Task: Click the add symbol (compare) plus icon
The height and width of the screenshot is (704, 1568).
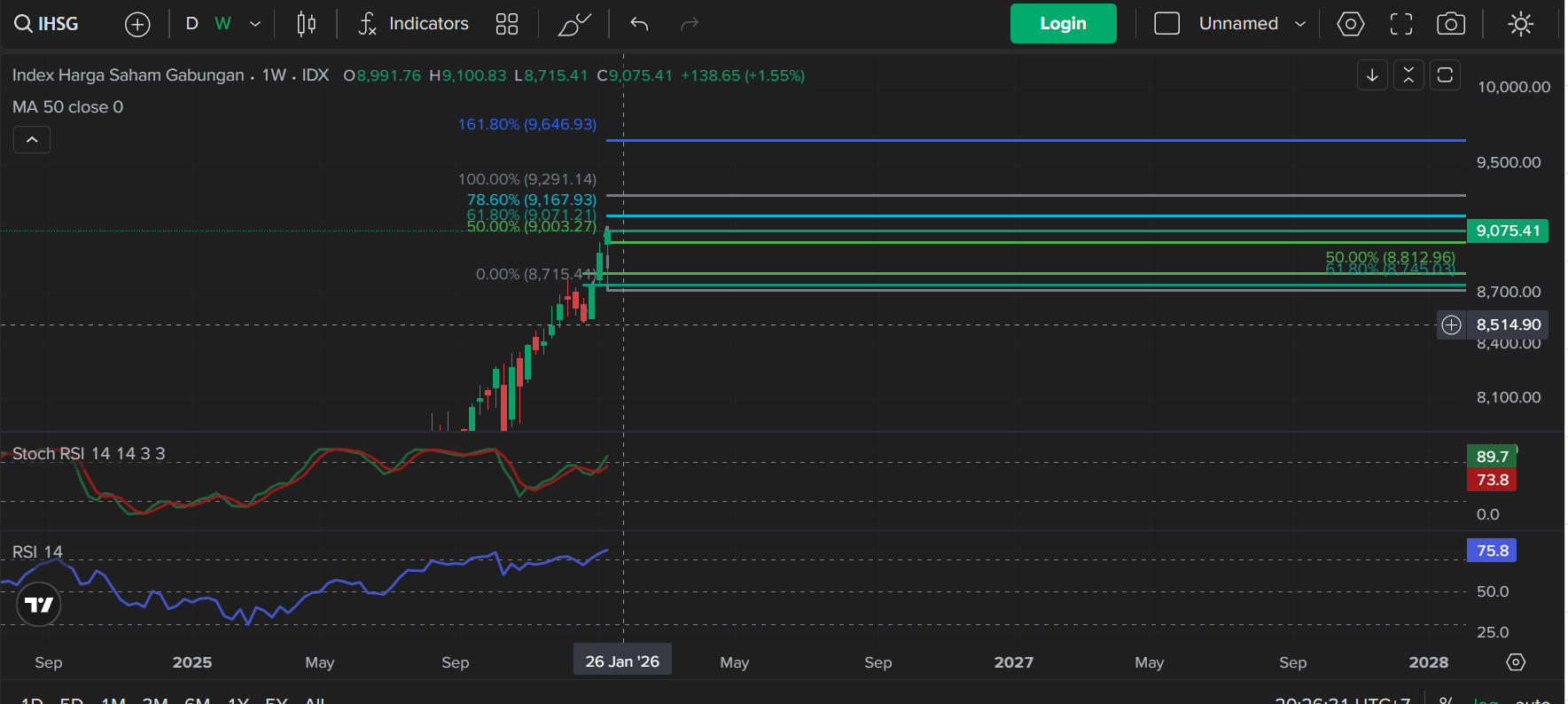Action: coord(137,24)
